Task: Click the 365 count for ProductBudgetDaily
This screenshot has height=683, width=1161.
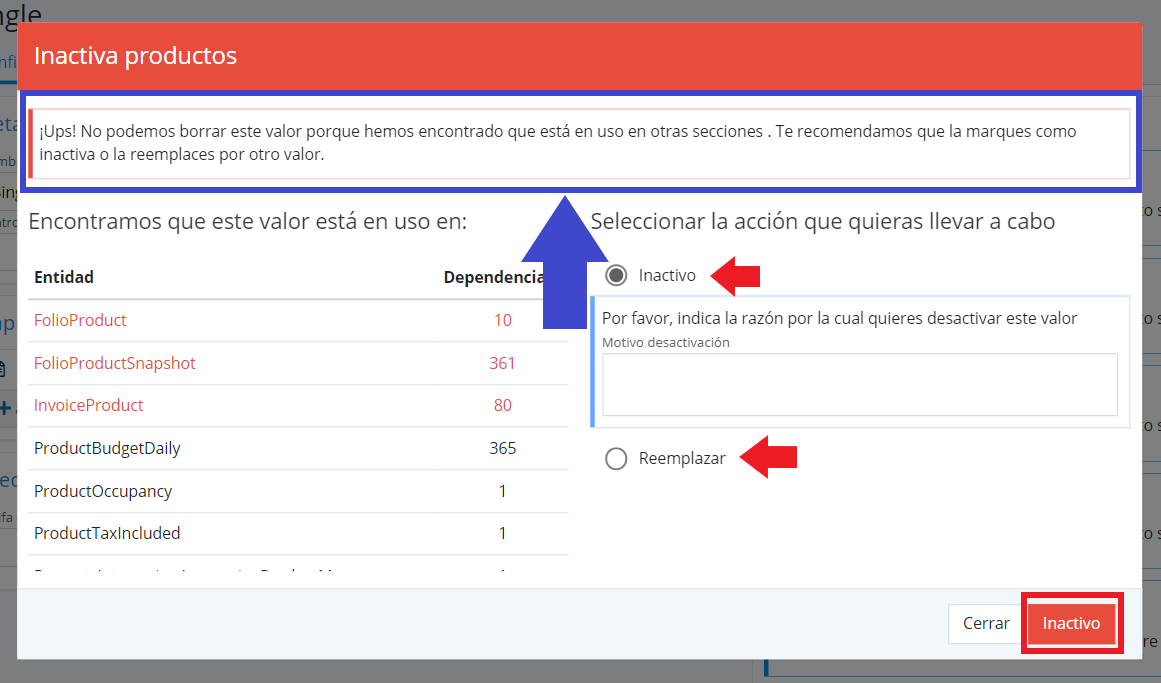Action: [x=503, y=448]
